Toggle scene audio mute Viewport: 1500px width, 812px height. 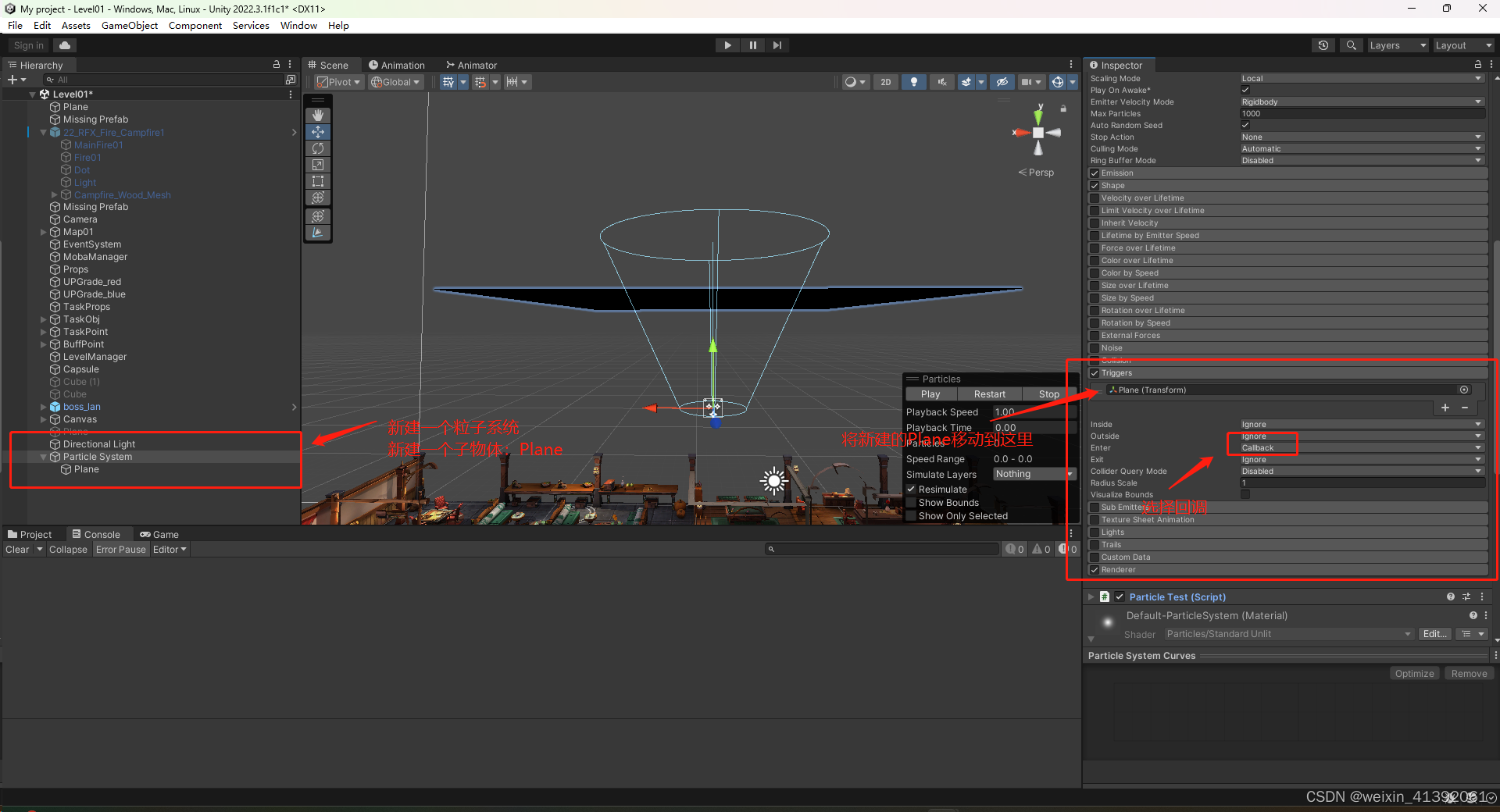pyautogui.click(x=941, y=81)
